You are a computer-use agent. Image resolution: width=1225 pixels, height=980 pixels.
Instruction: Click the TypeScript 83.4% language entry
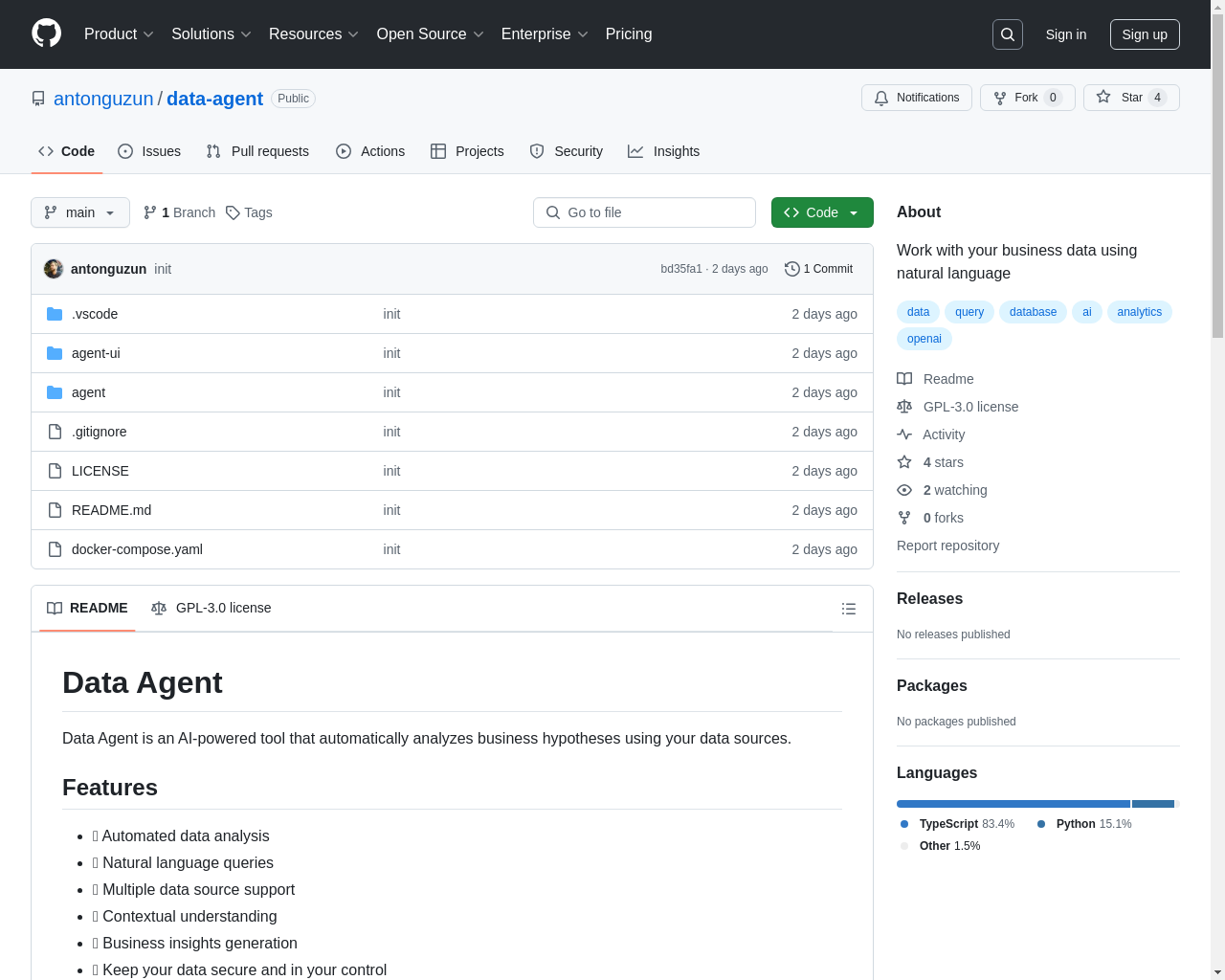pos(957,824)
